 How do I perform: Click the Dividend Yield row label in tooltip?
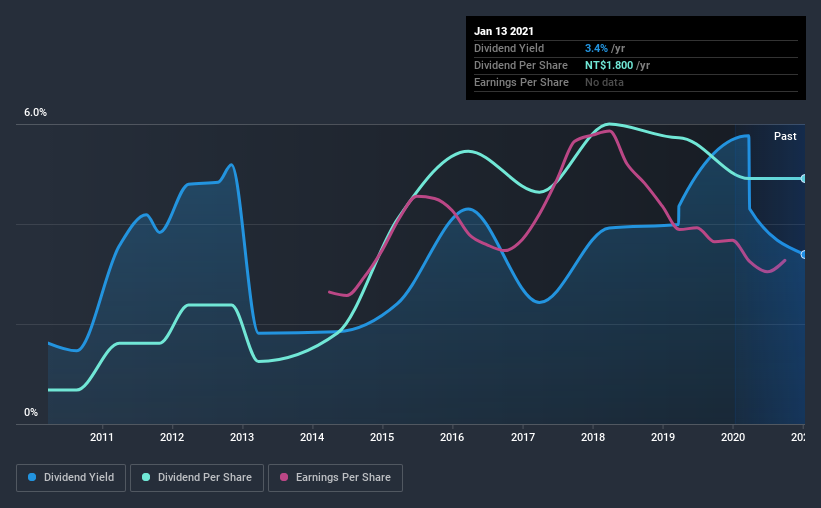click(x=509, y=48)
